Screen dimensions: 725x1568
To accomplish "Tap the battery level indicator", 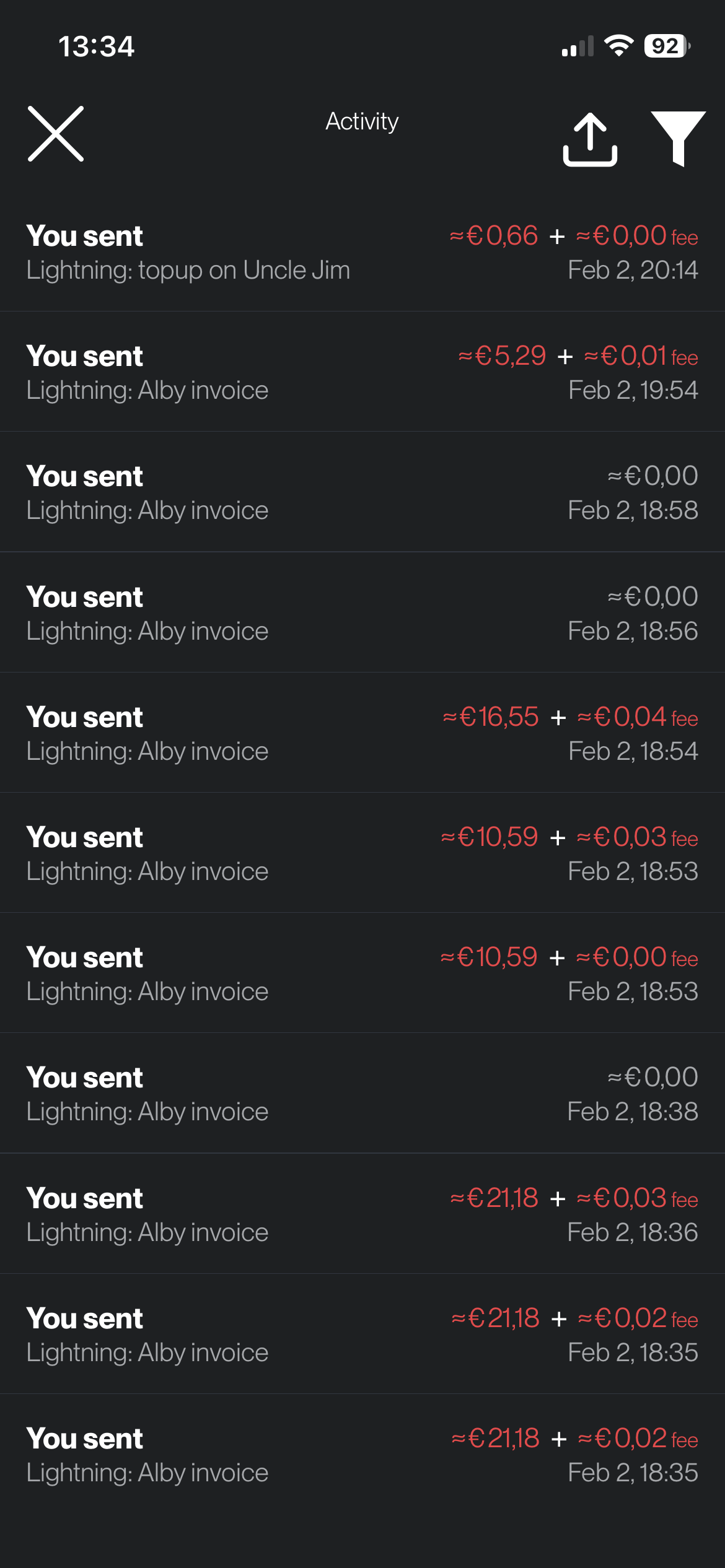I will [667, 46].
